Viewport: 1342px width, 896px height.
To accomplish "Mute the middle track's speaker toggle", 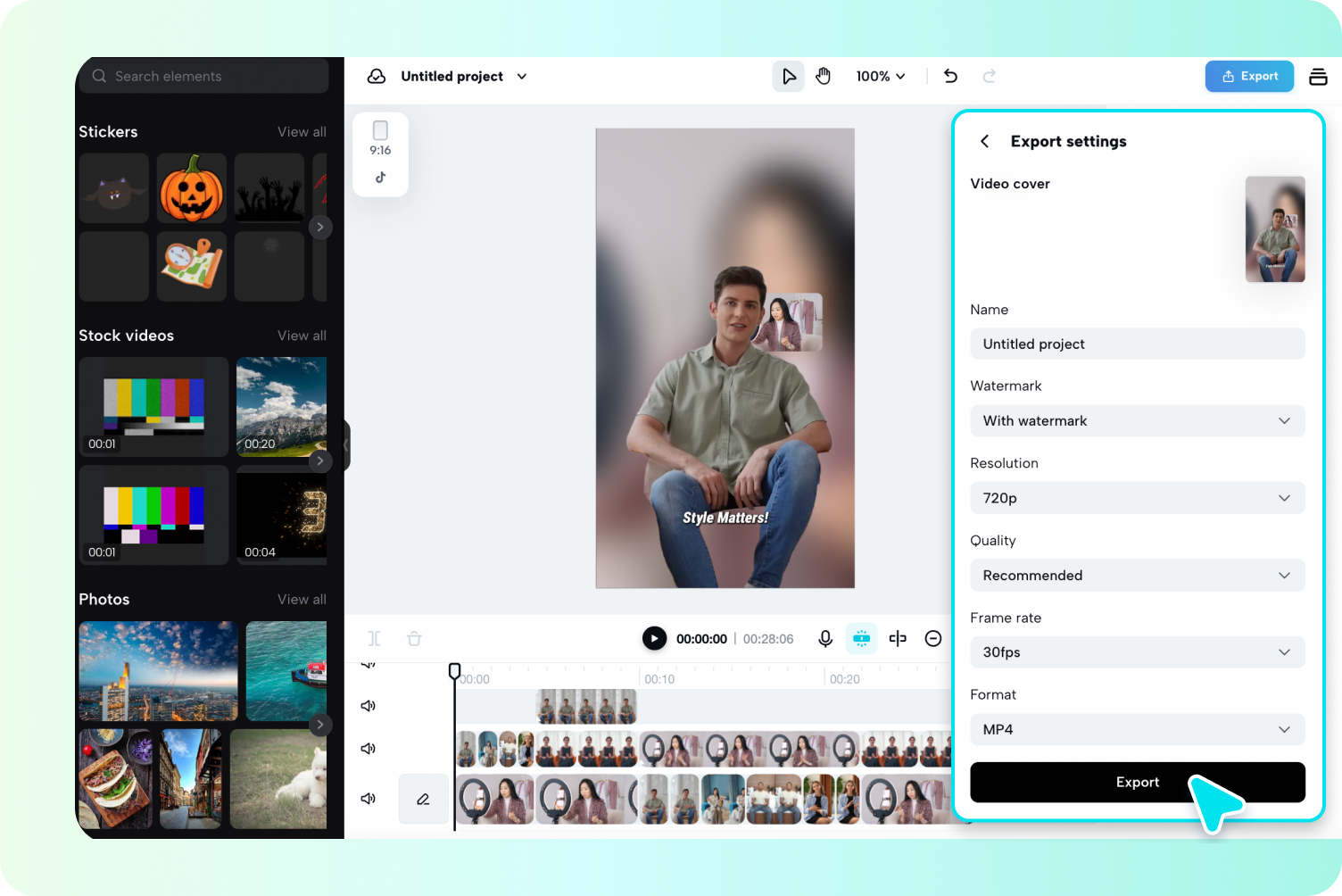I will [x=368, y=749].
